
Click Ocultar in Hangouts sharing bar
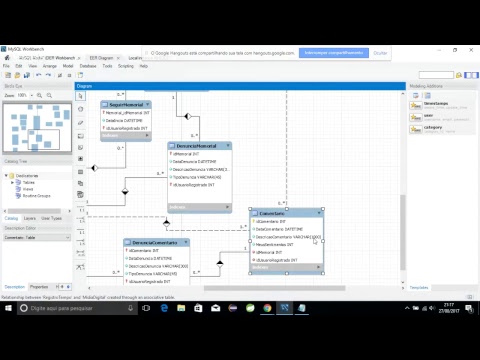pos(380,53)
